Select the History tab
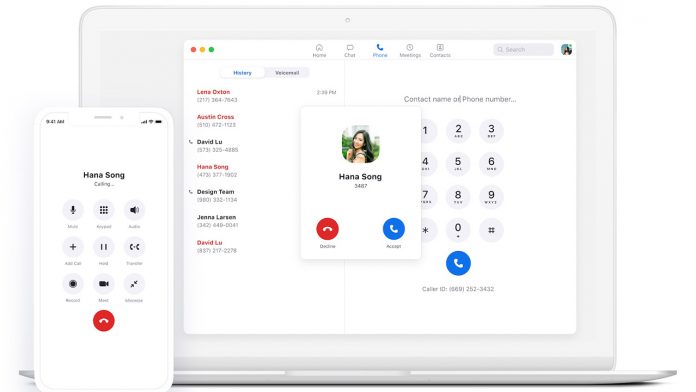696x392 pixels. point(242,73)
